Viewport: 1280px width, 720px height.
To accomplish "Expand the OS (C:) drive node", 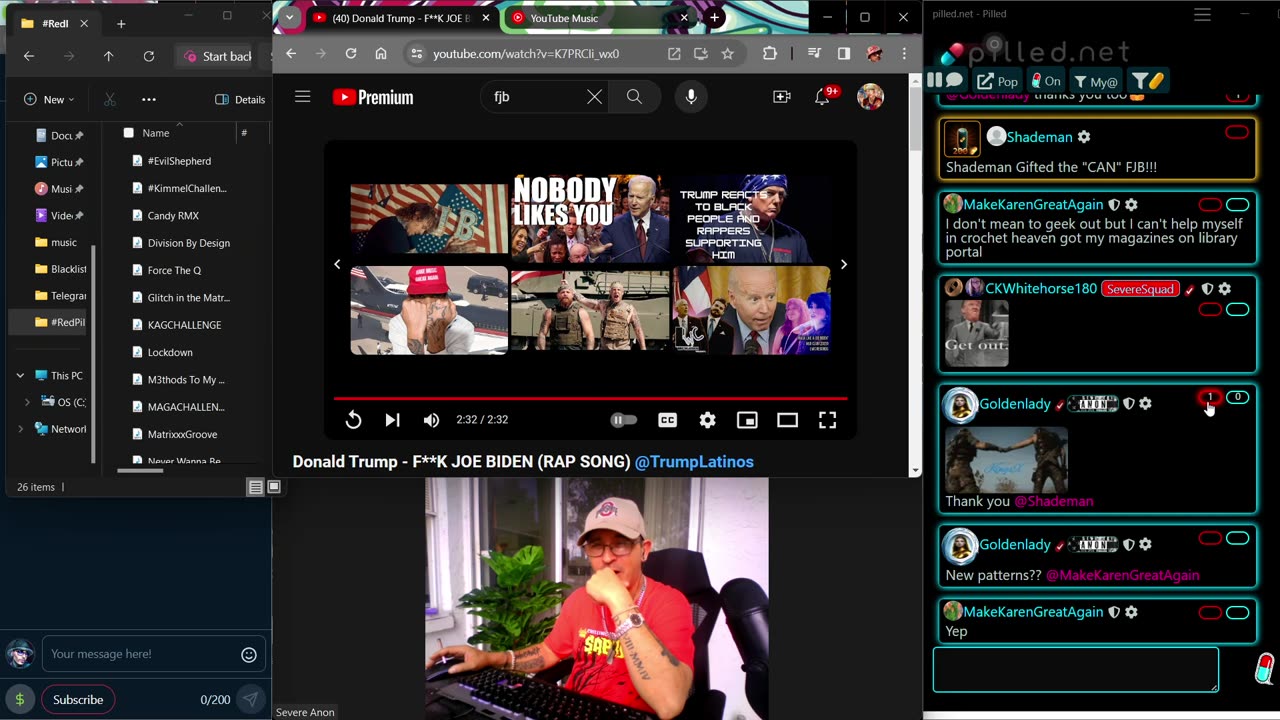I will pos(27,402).
